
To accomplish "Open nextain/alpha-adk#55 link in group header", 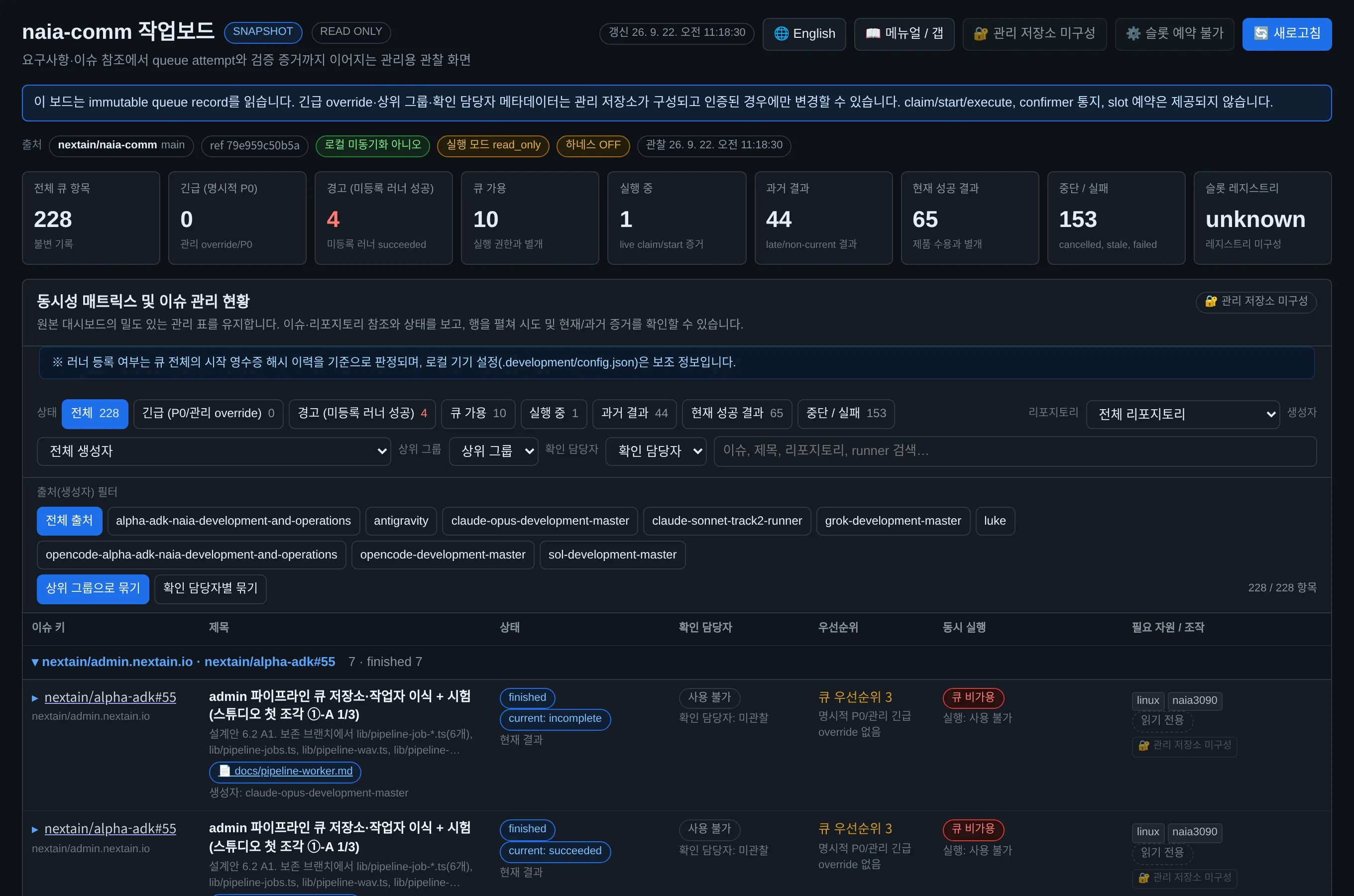I will coord(270,662).
